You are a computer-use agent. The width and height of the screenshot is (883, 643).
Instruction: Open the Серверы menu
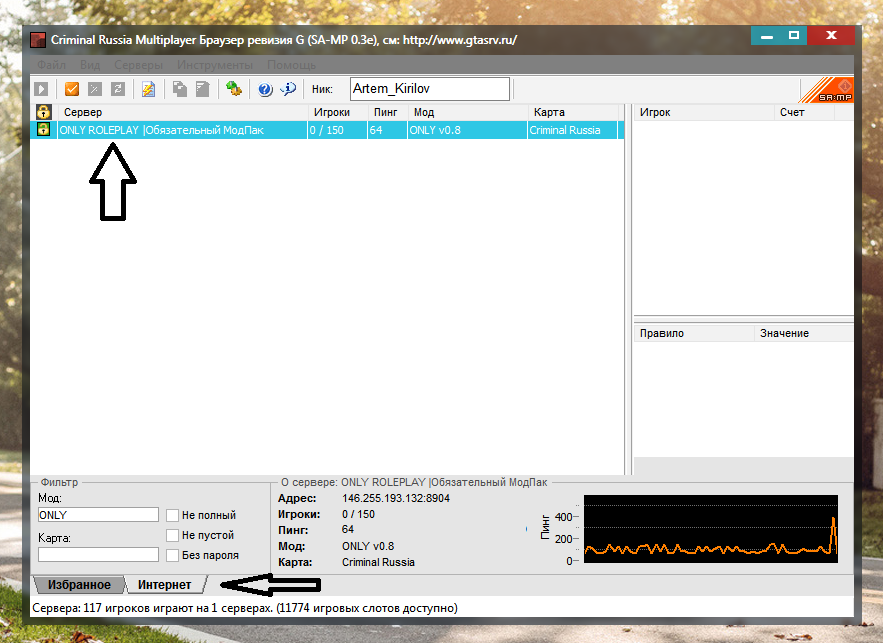tap(138, 65)
